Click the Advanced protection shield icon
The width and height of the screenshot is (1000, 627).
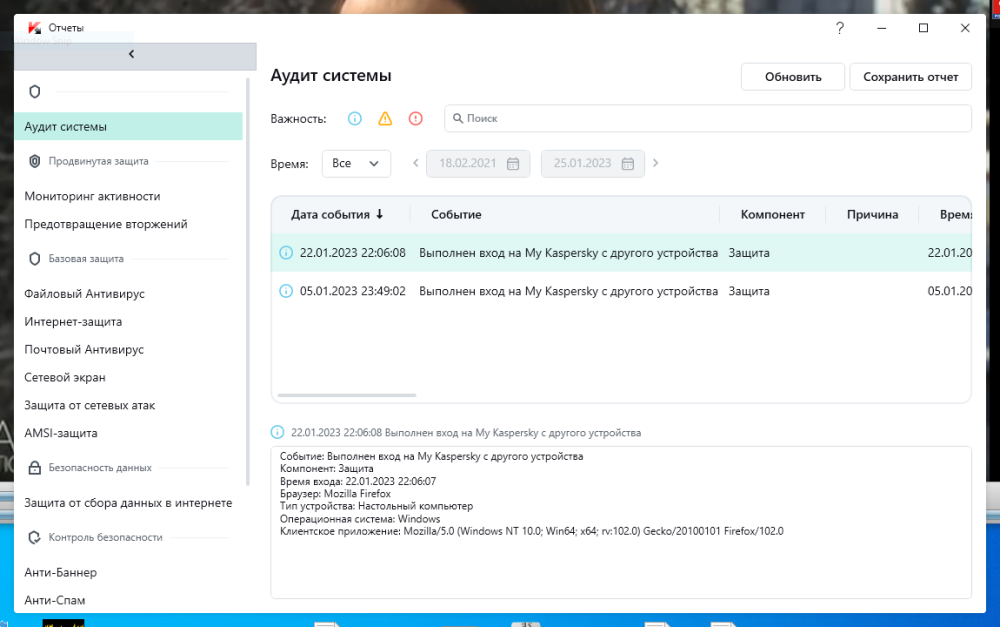tap(35, 161)
